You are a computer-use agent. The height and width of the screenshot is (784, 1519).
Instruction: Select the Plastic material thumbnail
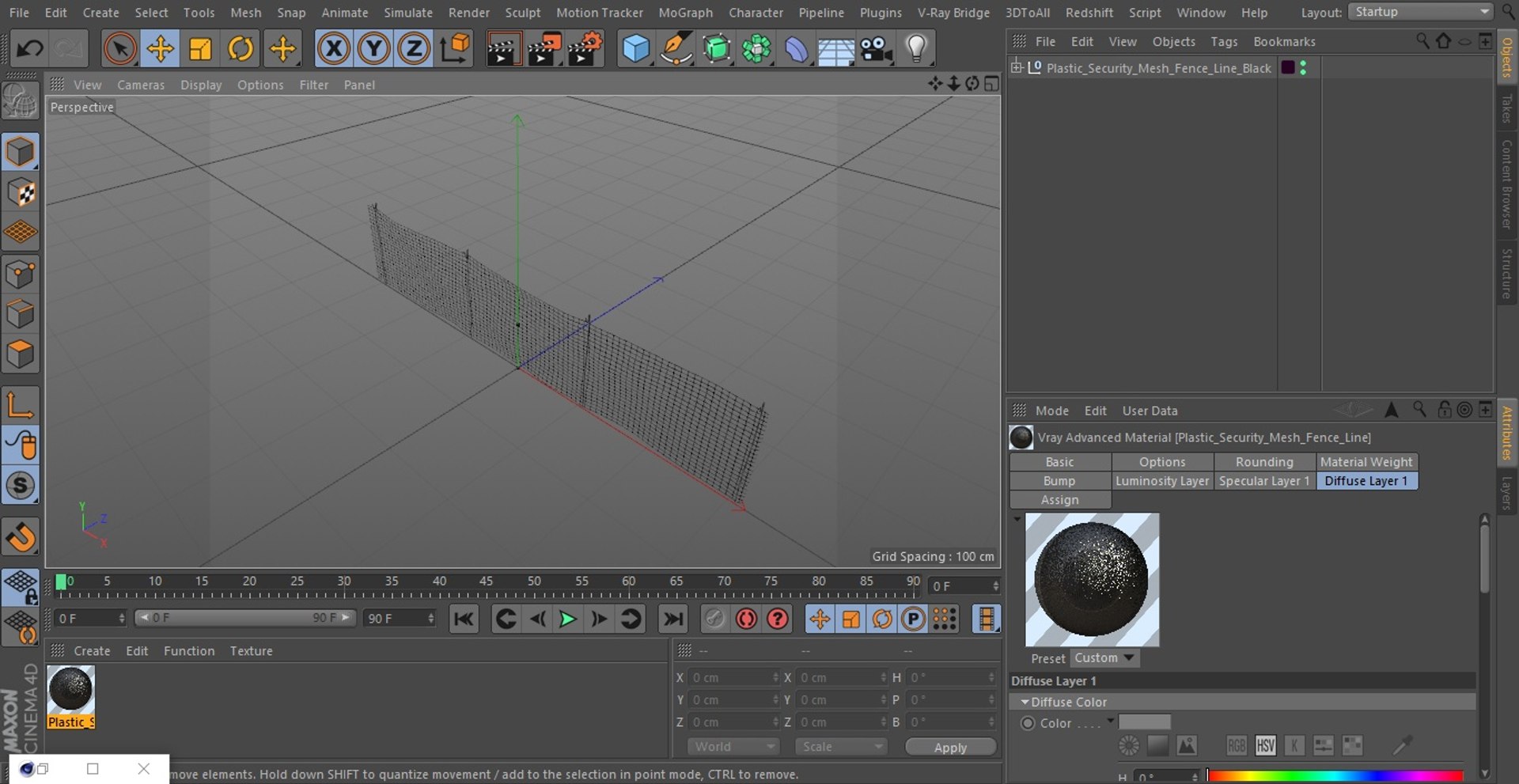(x=70, y=690)
